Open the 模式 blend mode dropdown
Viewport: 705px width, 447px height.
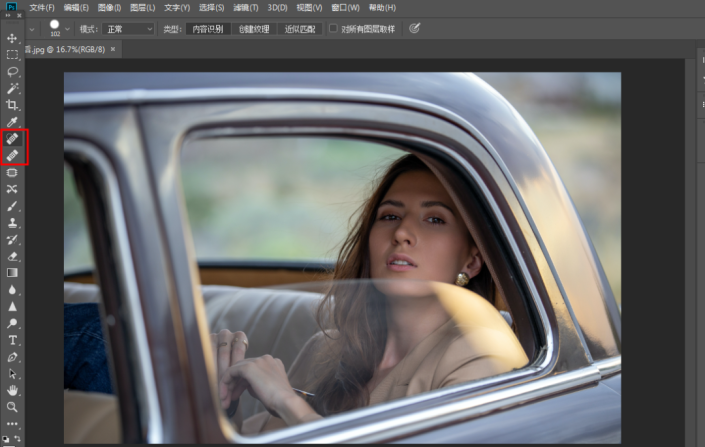(129, 29)
